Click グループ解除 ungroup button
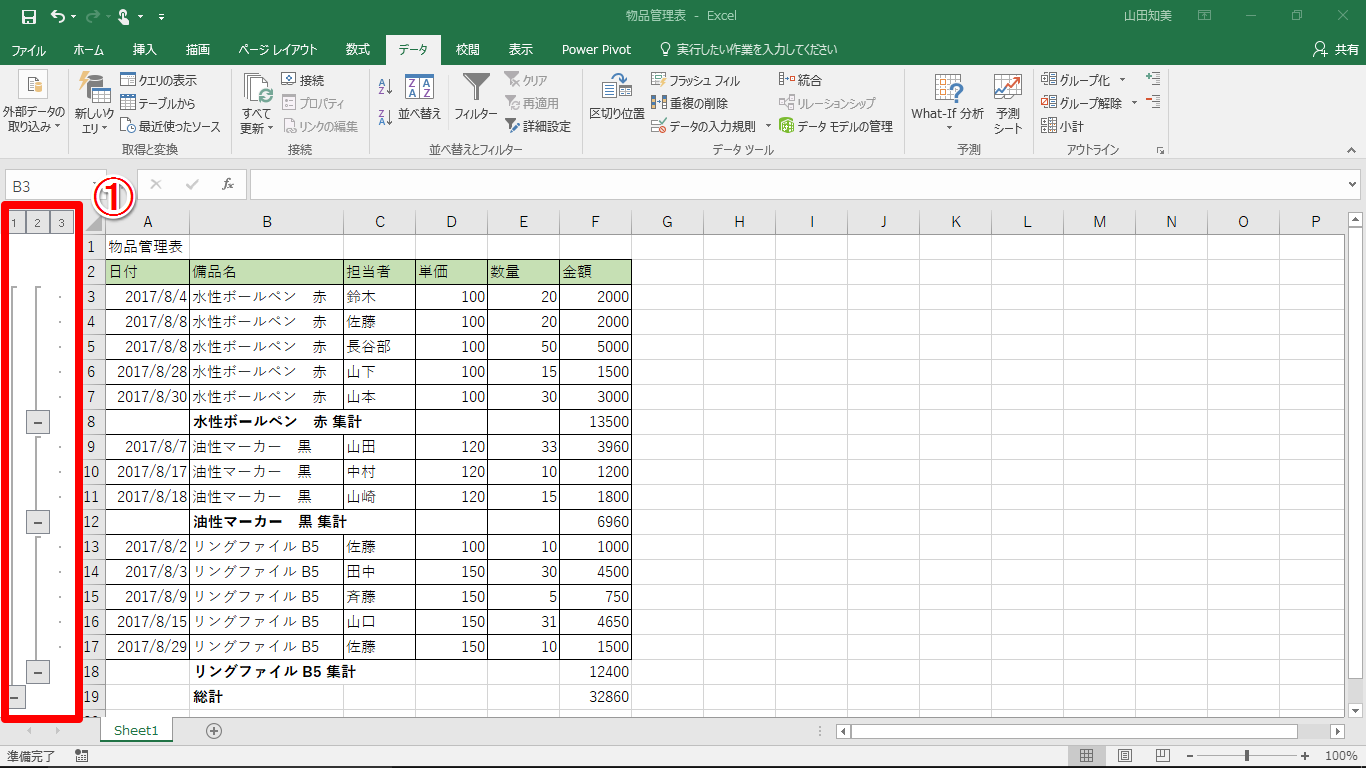 pos(1082,103)
